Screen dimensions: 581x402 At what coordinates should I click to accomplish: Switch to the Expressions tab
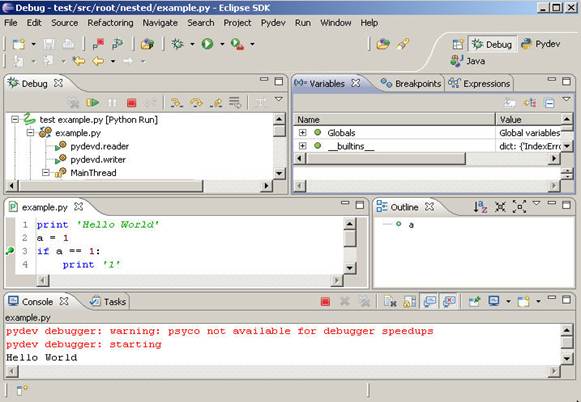coord(479,84)
